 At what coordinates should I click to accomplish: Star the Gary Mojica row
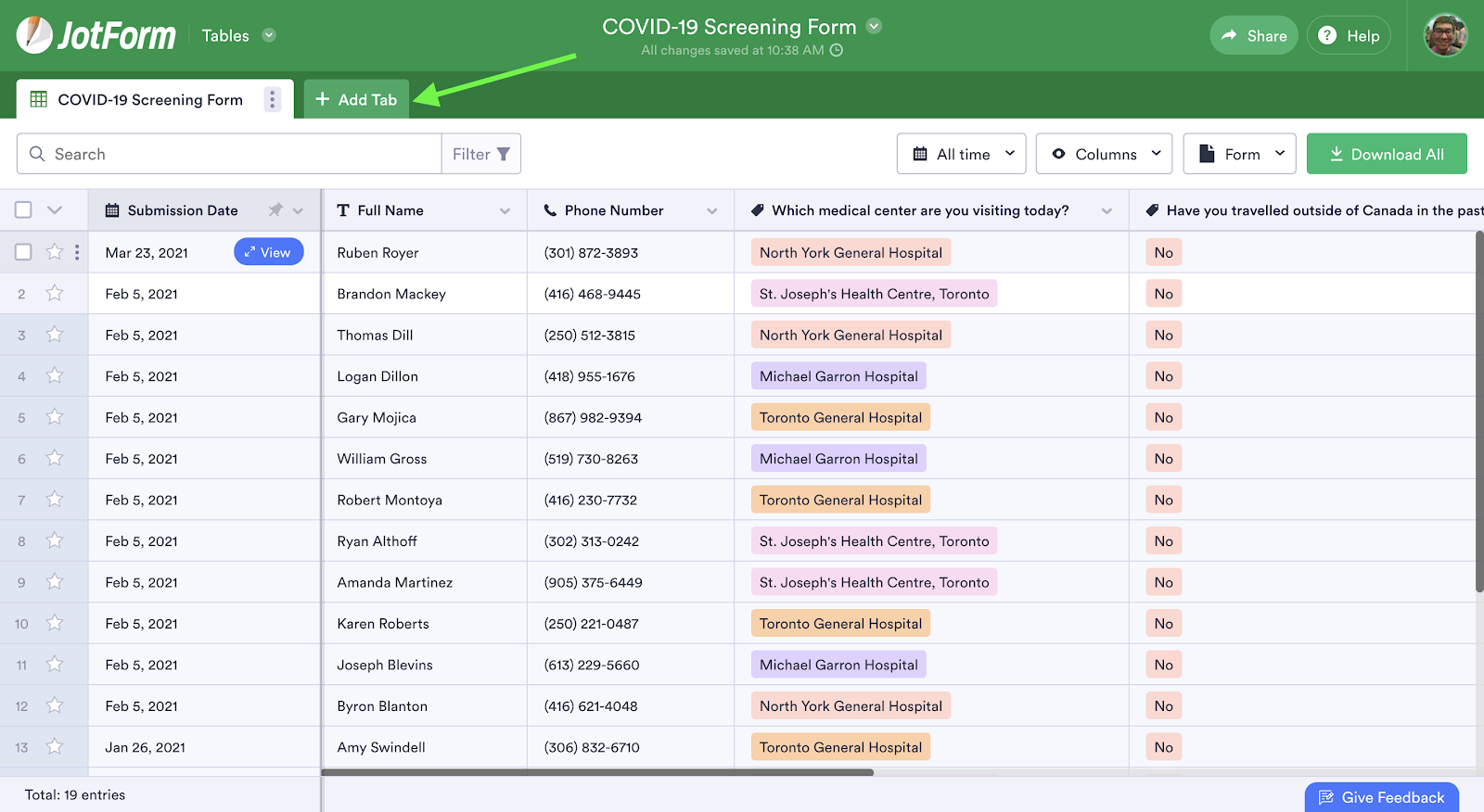point(55,417)
